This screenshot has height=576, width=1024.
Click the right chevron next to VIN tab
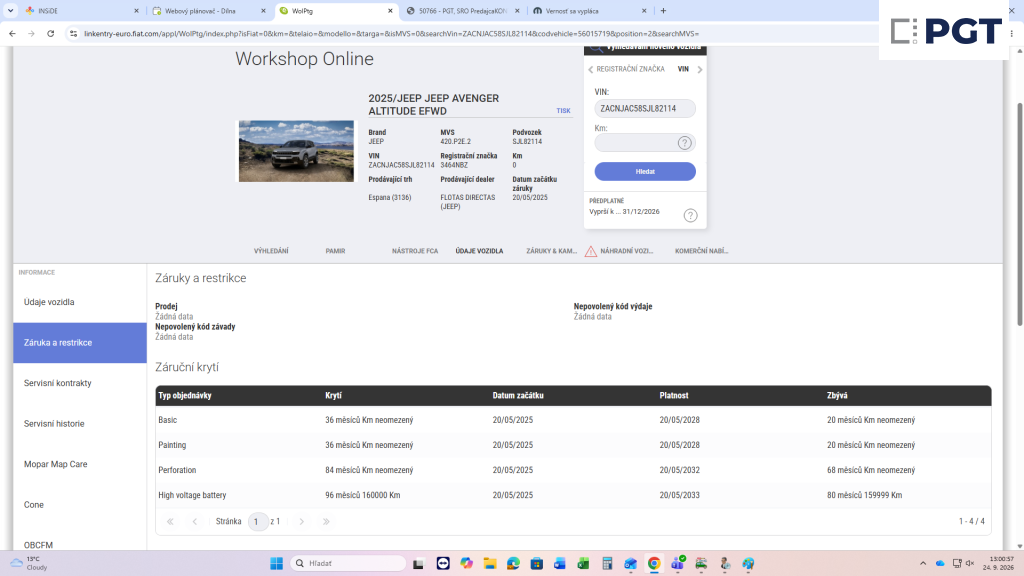point(699,69)
